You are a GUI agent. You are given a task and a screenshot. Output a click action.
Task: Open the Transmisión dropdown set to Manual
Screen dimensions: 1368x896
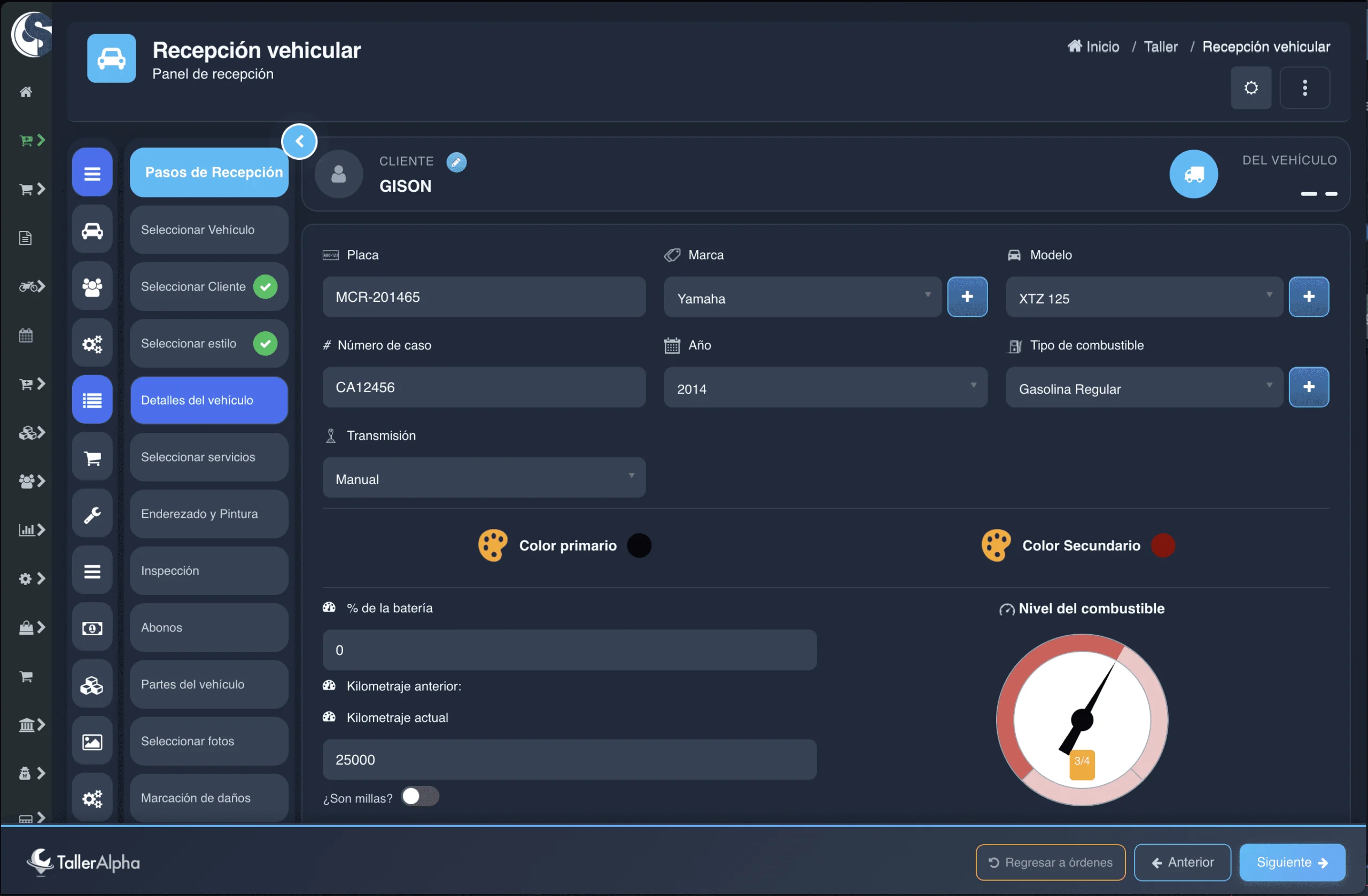484,478
